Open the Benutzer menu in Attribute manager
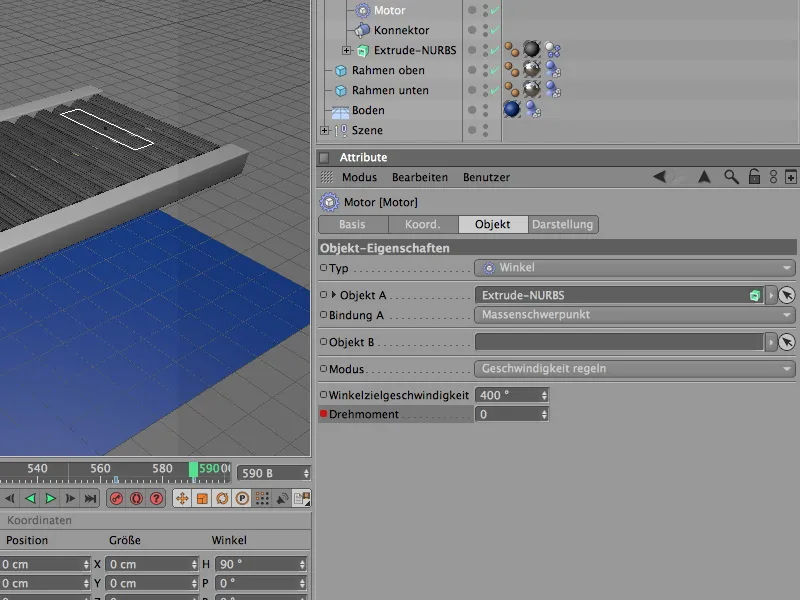 click(486, 177)
